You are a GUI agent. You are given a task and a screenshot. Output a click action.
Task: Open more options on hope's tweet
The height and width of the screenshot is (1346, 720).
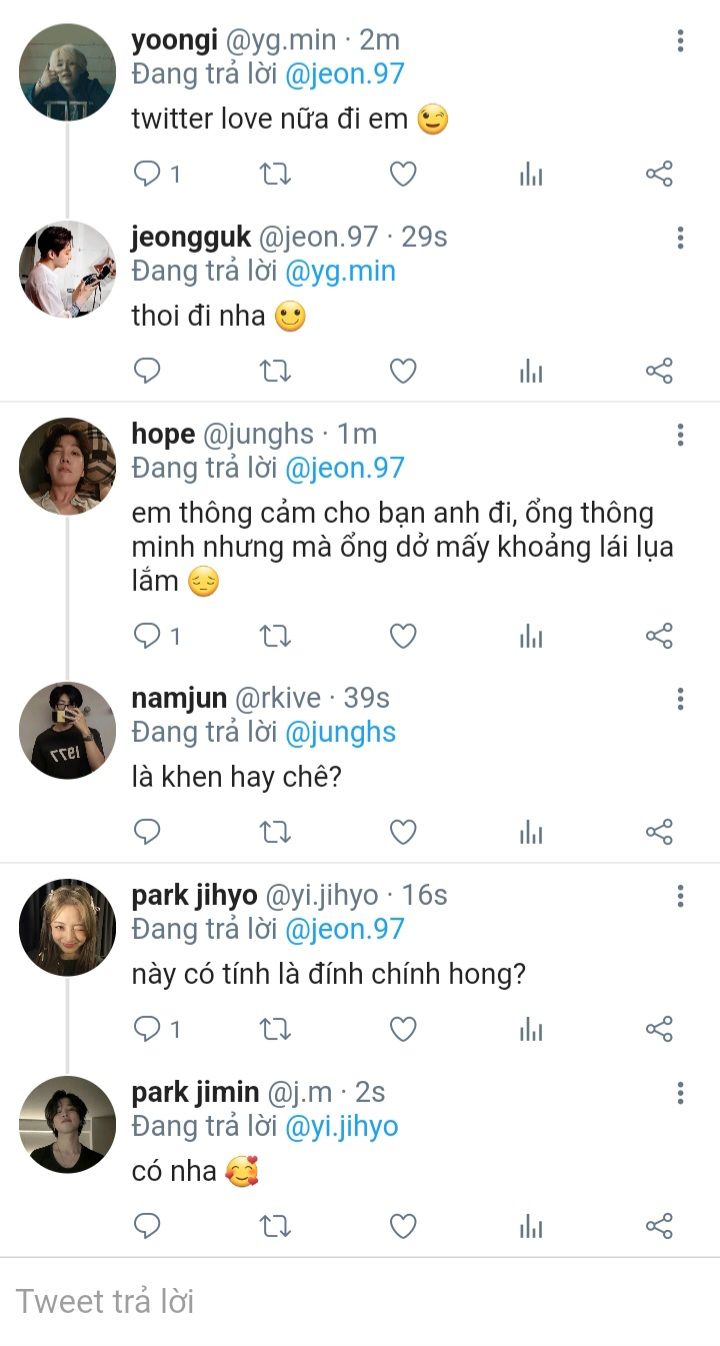click(680, 435)
